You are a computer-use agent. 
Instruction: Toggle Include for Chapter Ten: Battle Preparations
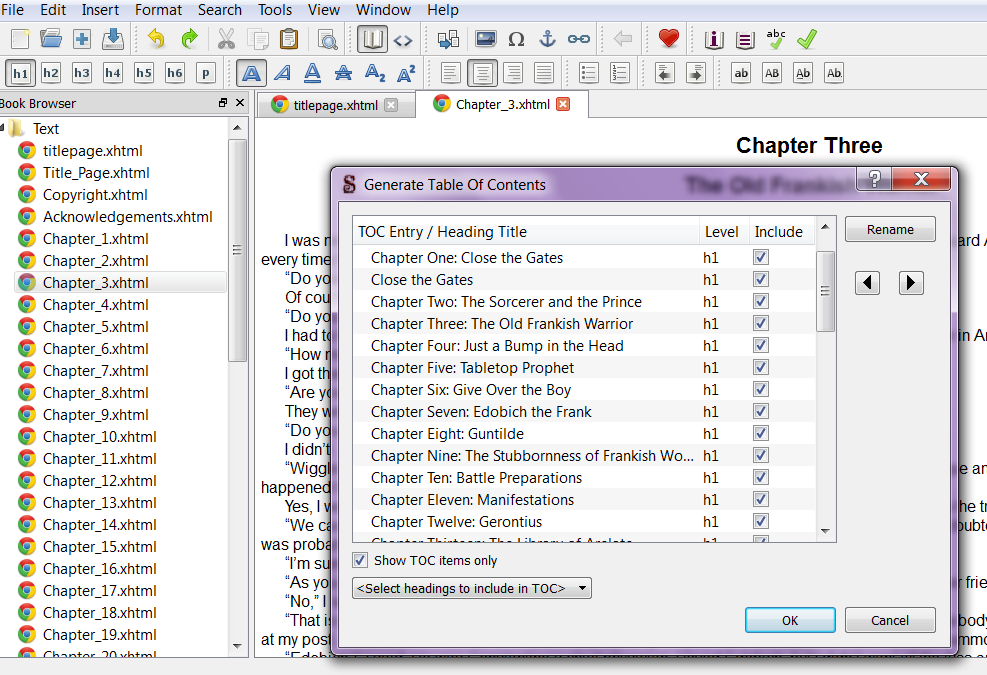[760, 478]
